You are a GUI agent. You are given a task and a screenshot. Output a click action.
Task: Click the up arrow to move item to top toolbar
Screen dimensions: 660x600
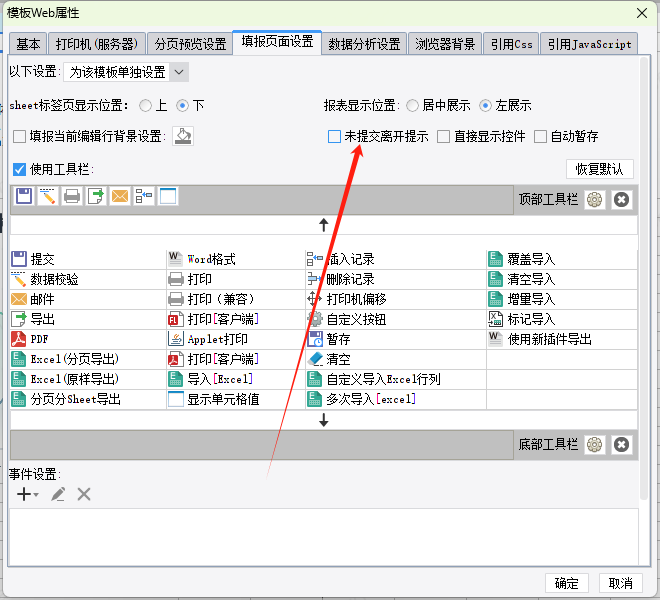[323, 224]
